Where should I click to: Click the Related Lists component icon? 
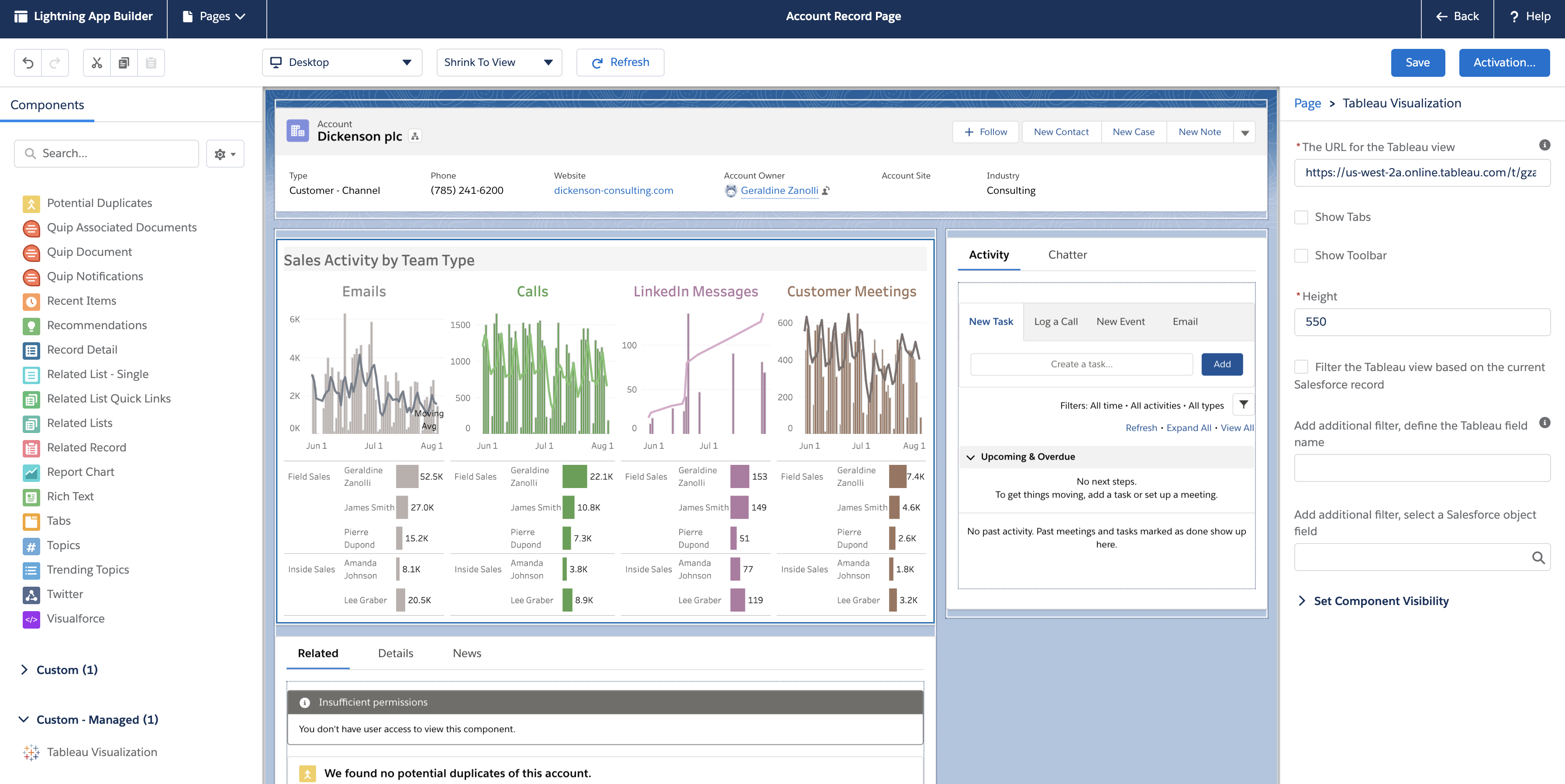point(31,422)
